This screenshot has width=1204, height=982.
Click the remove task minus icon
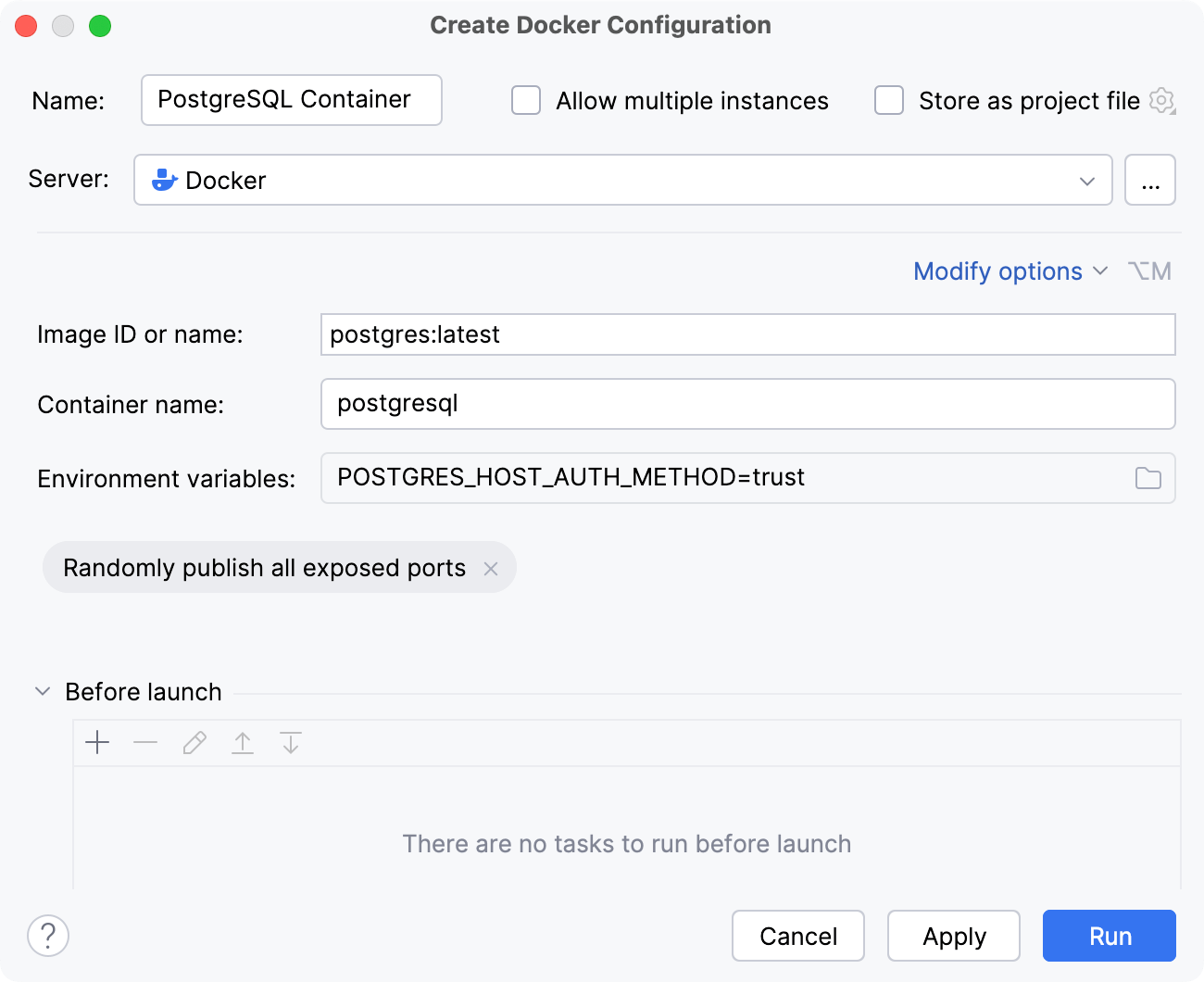(x=145, y=742)
